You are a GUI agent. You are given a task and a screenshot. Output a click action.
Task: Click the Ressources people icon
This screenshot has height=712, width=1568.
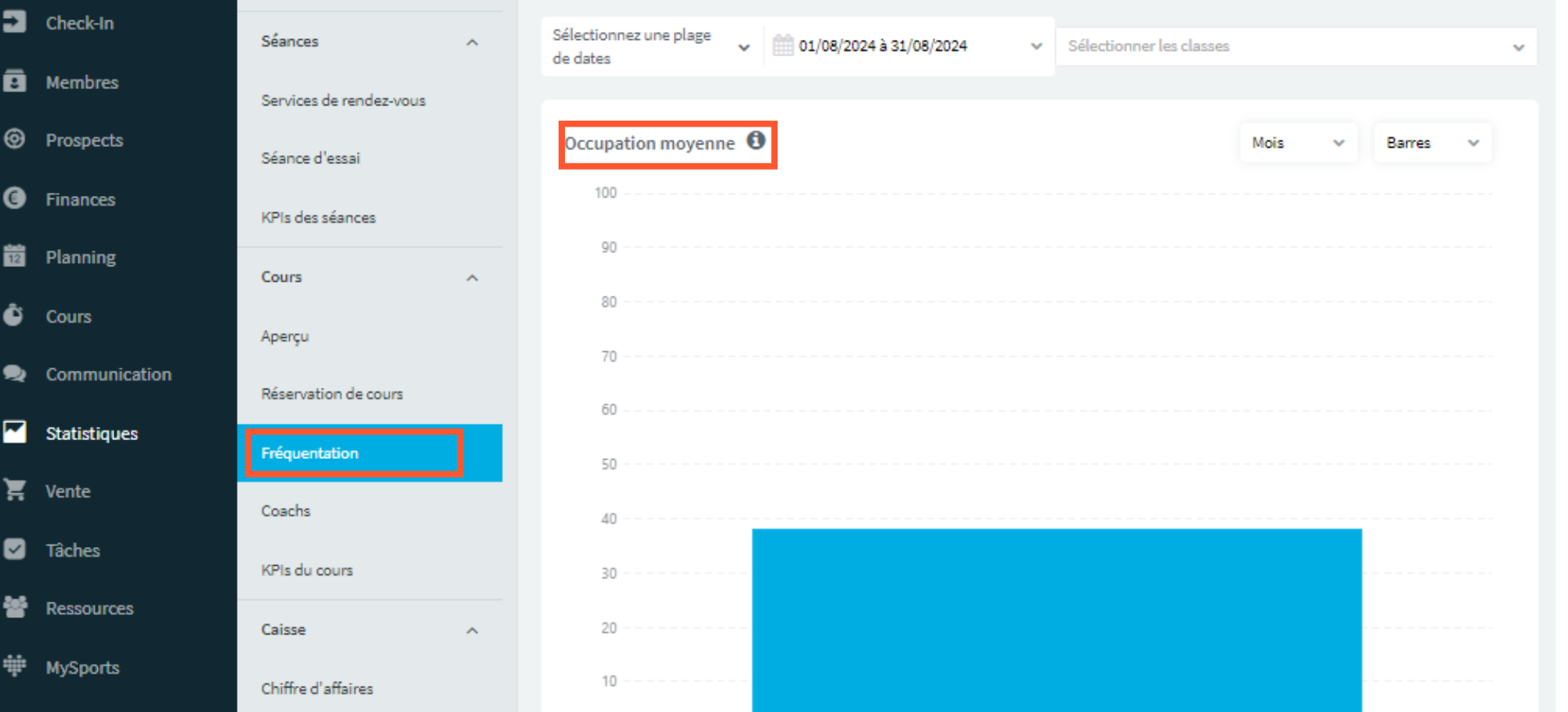point(14,607)
